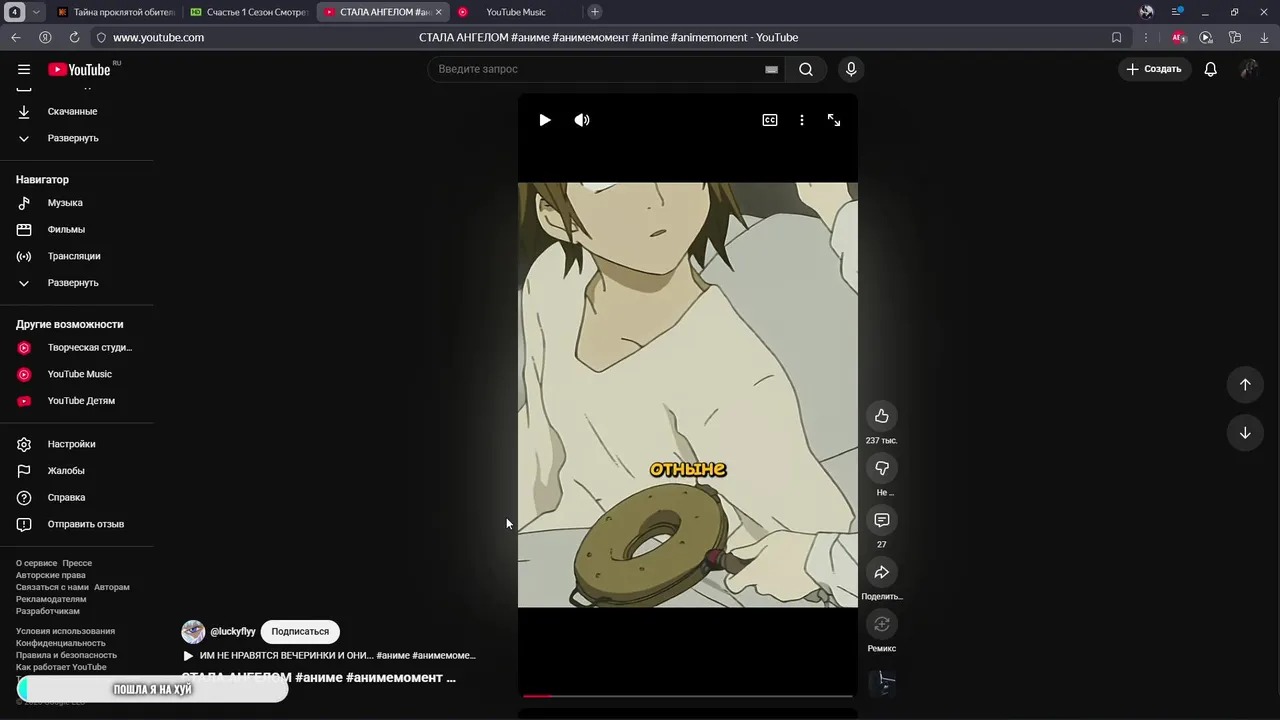This screenshot has height=720, width=1280.
Task: Open the browser side panel menu icon
Action: [1177, 12]
